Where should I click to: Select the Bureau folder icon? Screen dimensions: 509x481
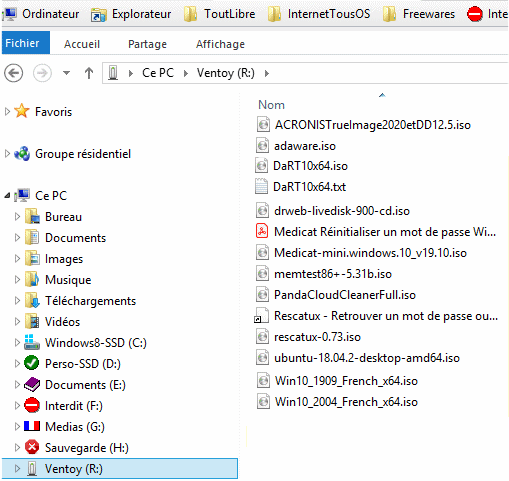(32, 216)
